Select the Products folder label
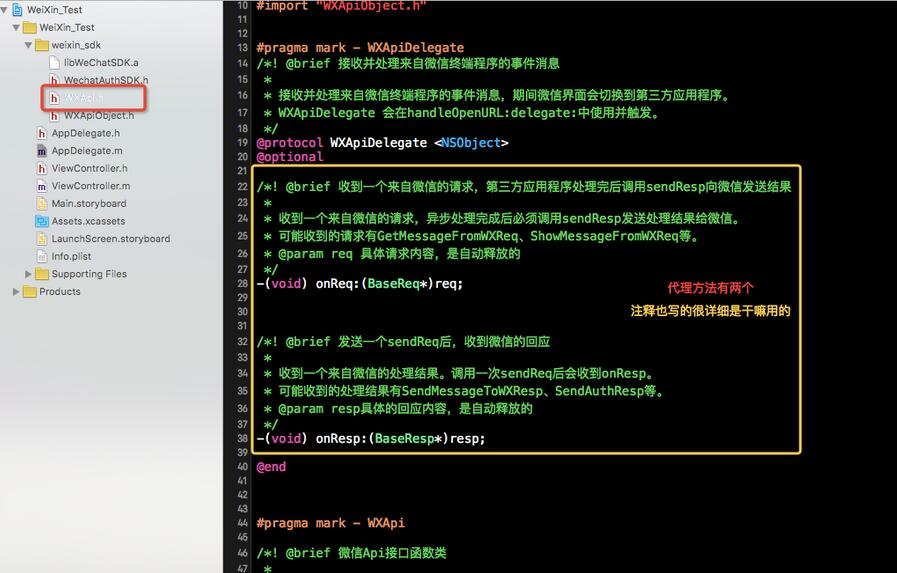The image size is (897, 573). (59, 292)
